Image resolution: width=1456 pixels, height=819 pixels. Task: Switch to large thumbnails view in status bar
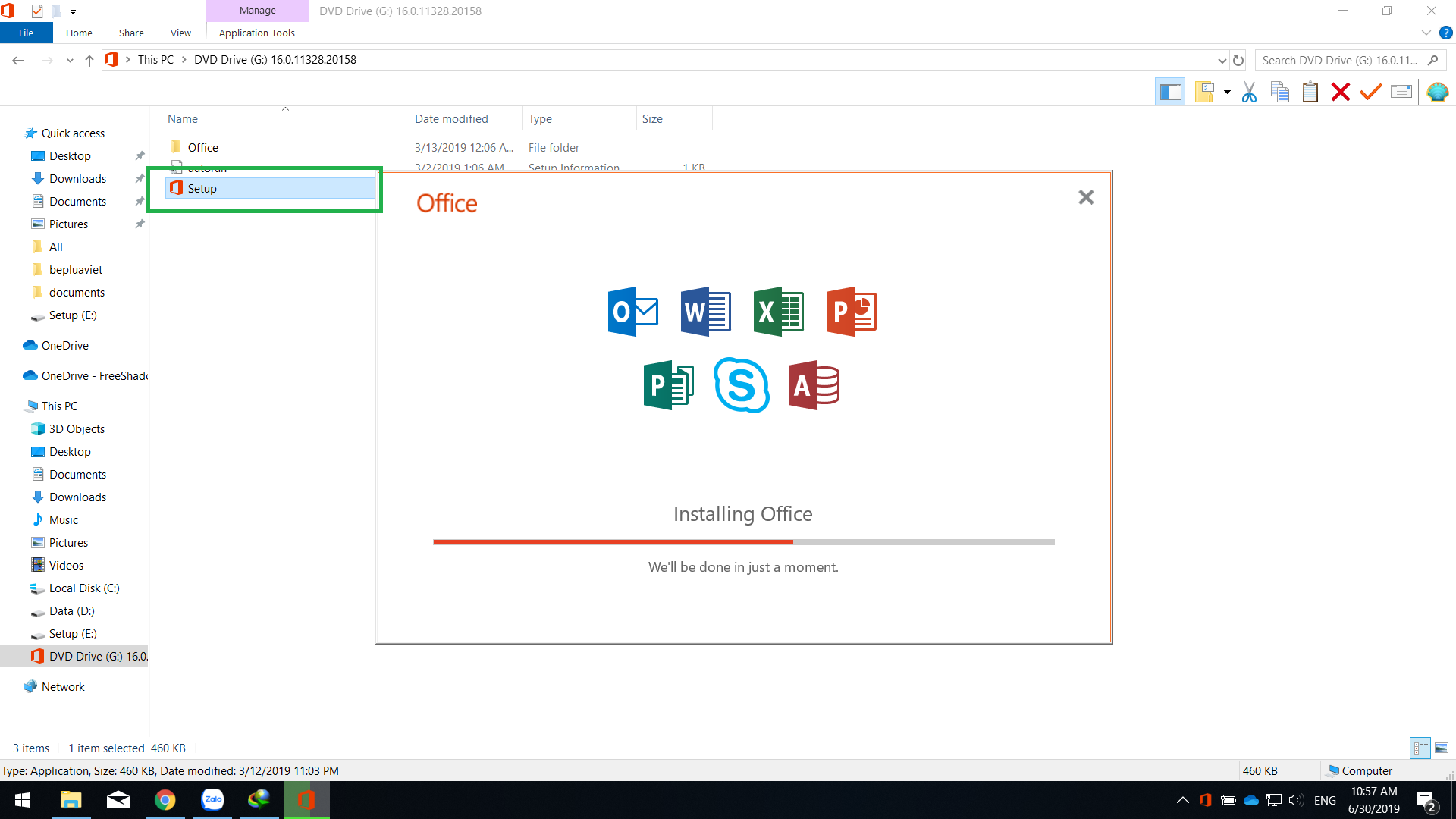point(1442,748)
